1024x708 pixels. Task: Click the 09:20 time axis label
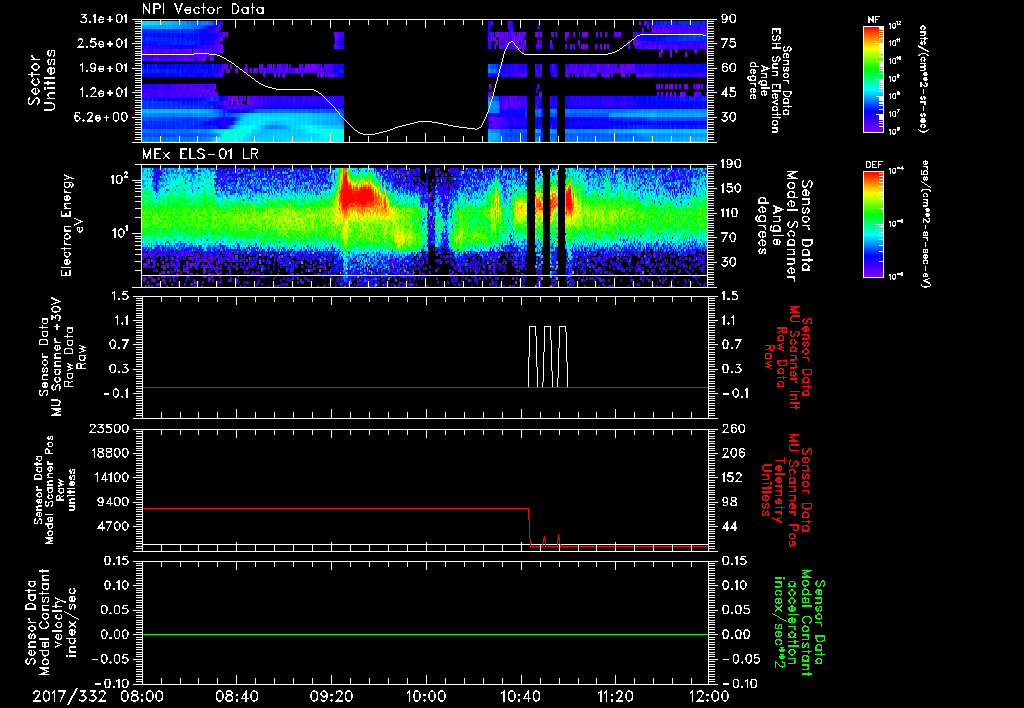coord(331,696)
